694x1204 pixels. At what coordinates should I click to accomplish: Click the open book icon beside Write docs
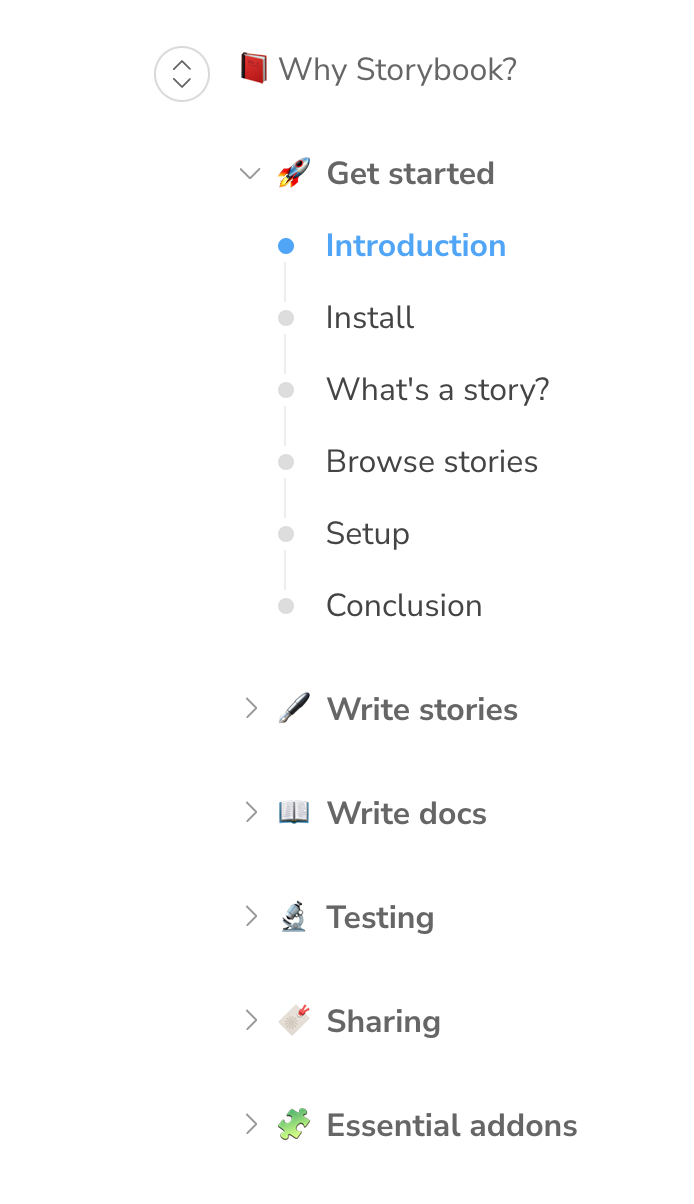[295, 812]
